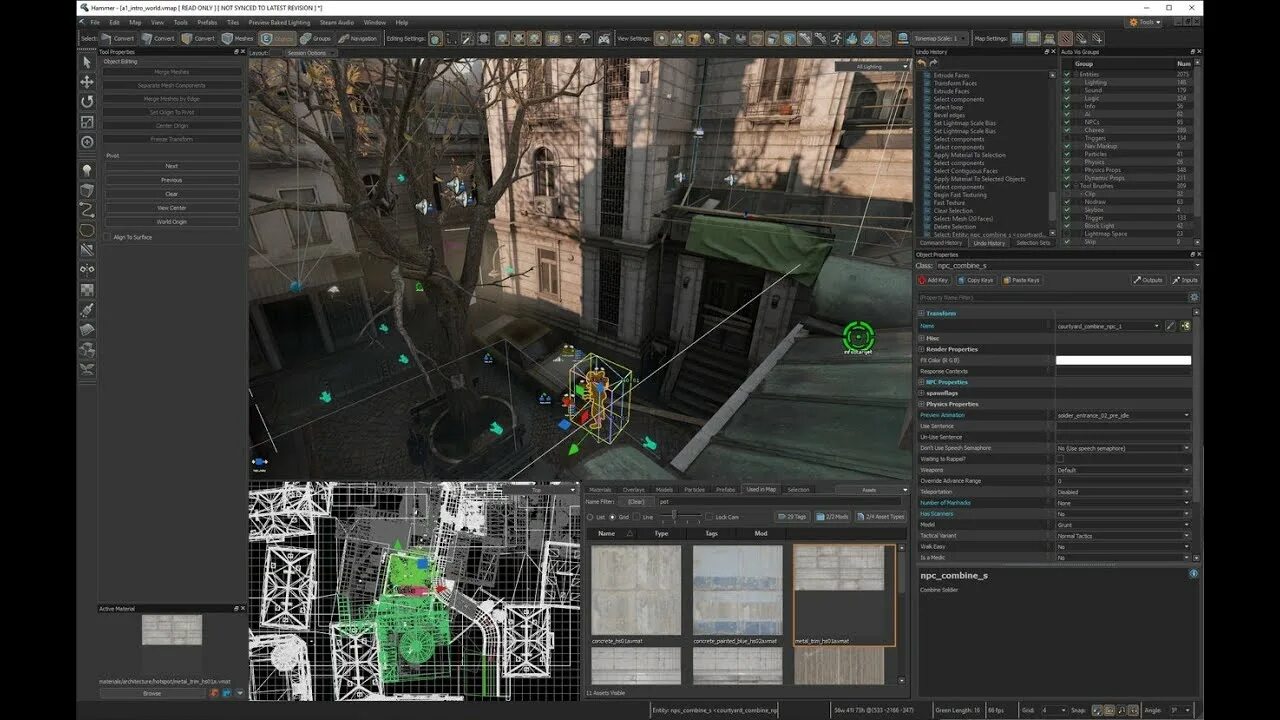Viewport: 1280px width, 720px height.
Task: Open the property filter gear settings icon
Action: coord(1194,297)
